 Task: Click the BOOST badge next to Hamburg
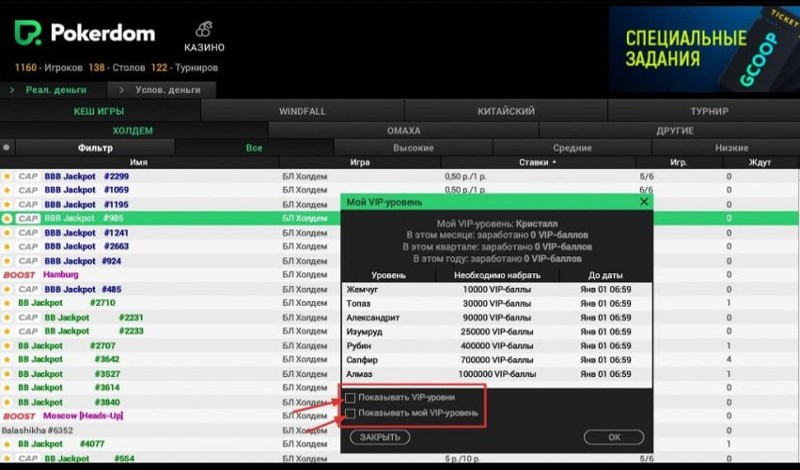pyautogui.click(x=19, y=274)
